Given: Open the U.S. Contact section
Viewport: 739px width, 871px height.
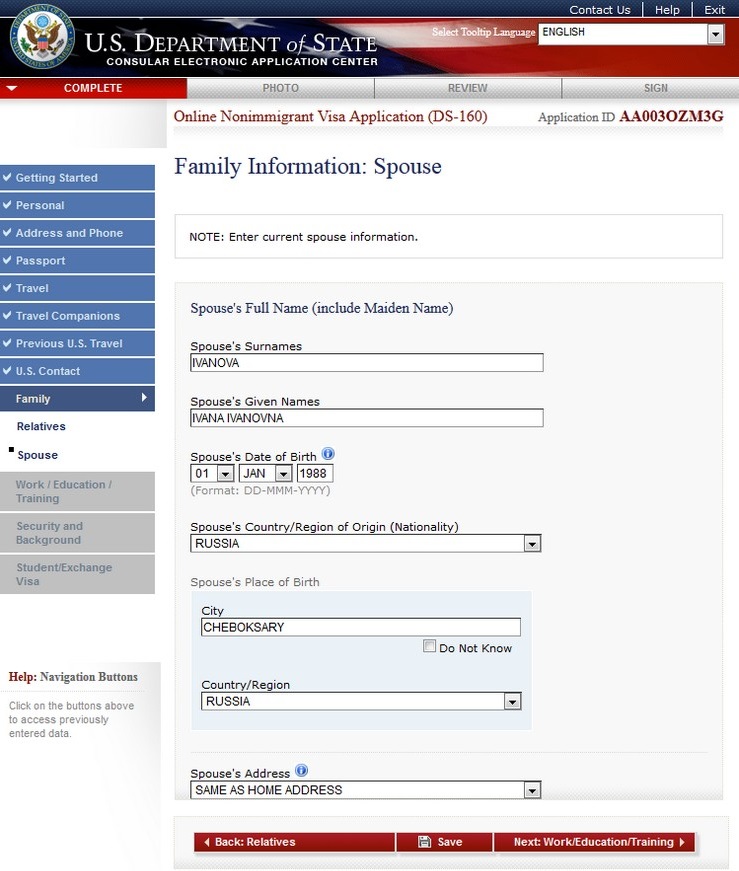Looking at the screenshot, I should (77, 371).
